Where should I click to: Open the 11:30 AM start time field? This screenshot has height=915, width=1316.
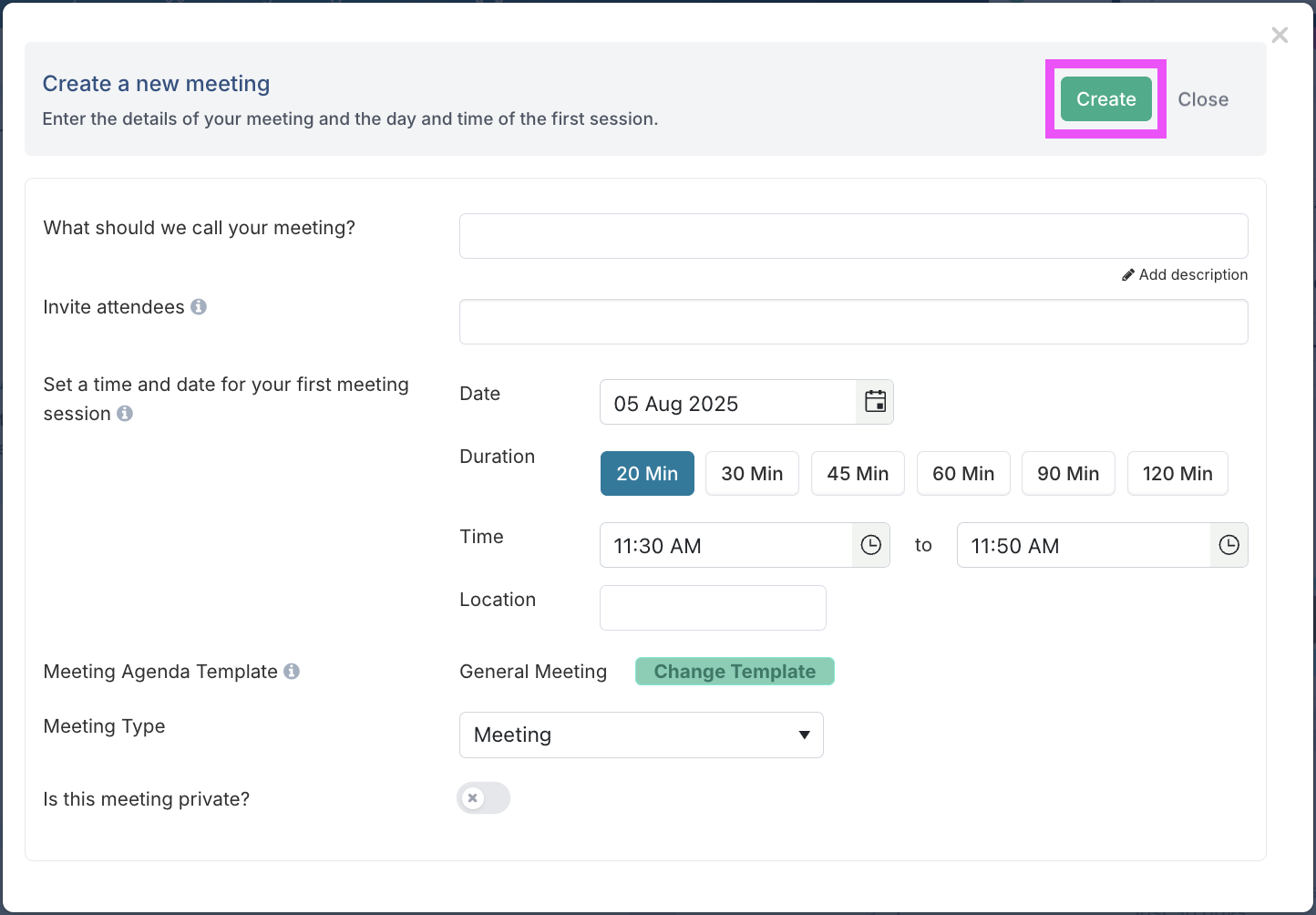(725, 546)
